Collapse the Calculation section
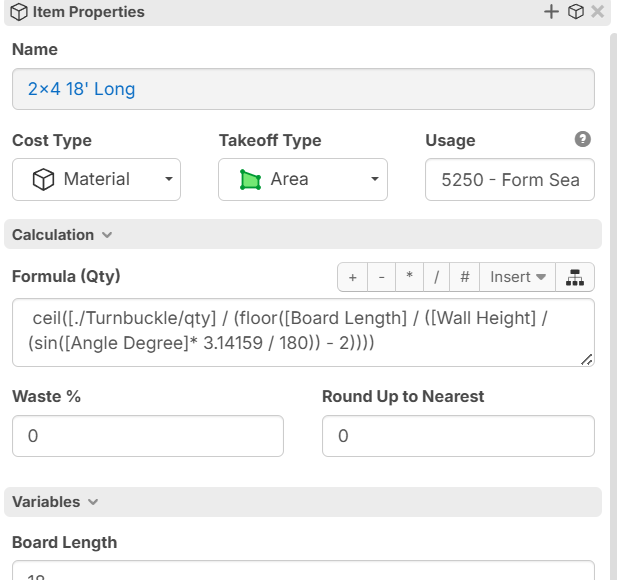 click(303, 235)
